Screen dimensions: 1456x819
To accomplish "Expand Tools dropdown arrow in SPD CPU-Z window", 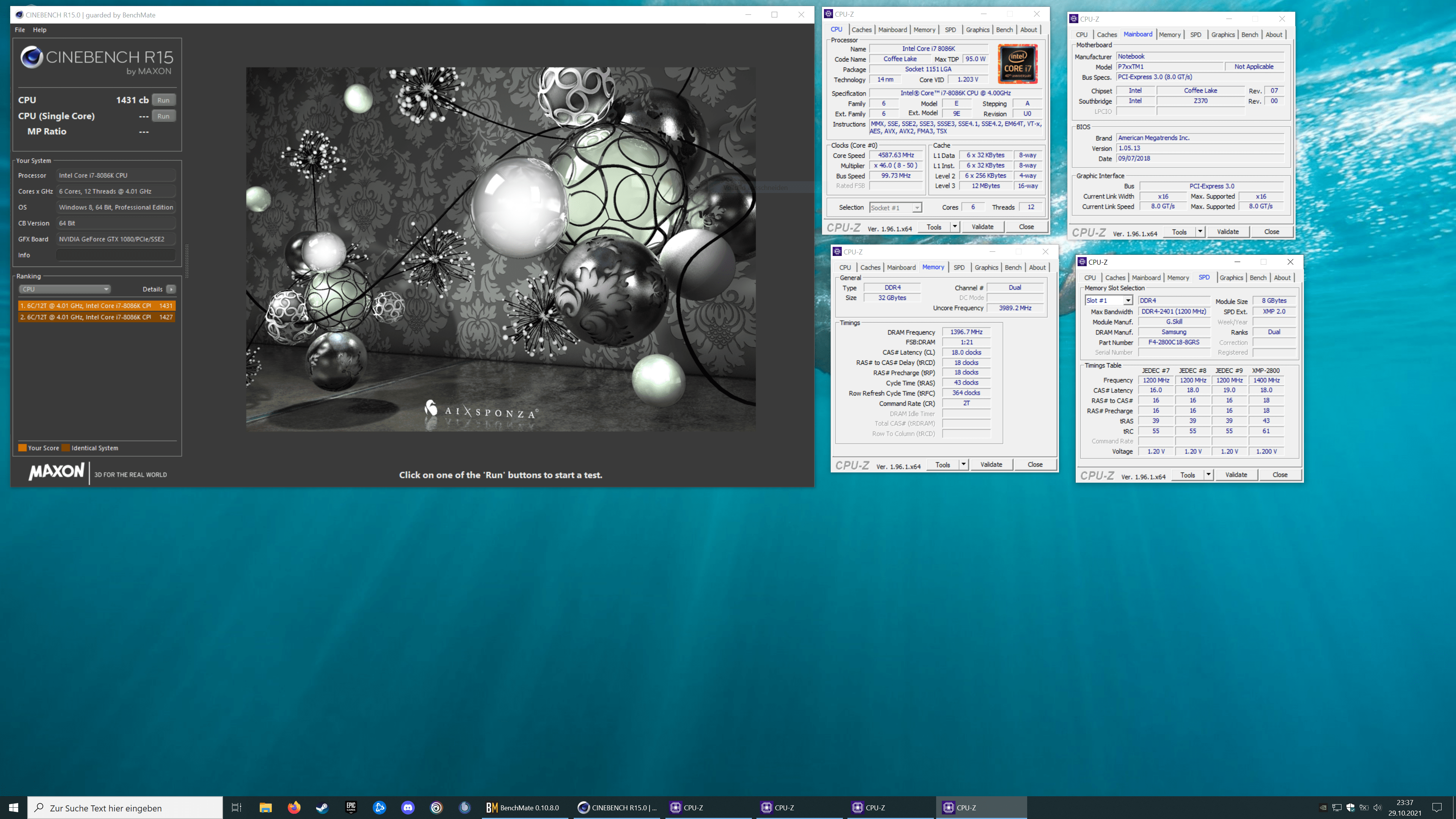I will (1208, 475).
